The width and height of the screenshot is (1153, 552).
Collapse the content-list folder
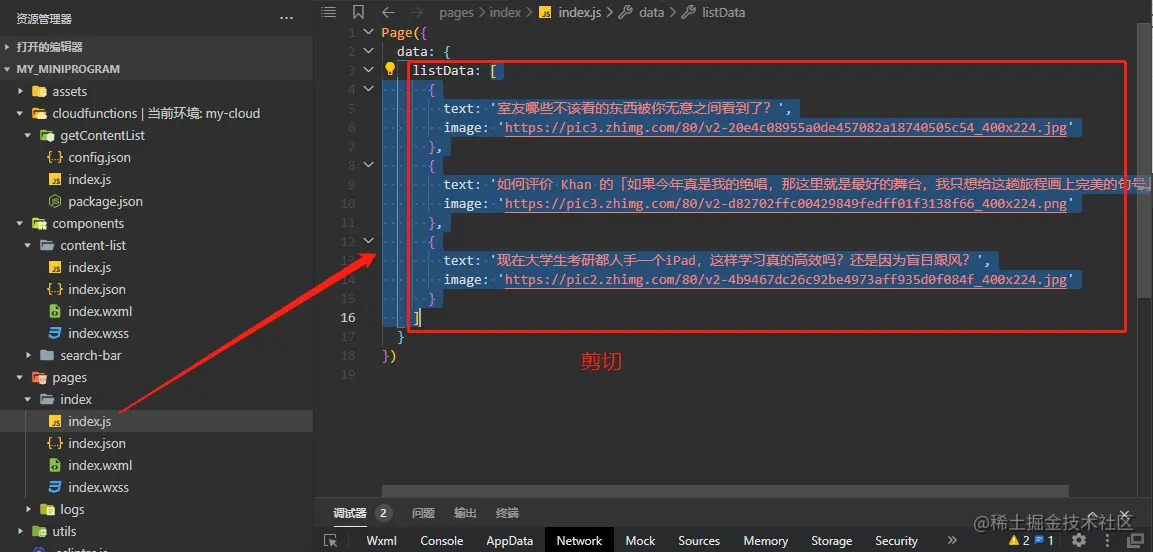coord(28,245)
